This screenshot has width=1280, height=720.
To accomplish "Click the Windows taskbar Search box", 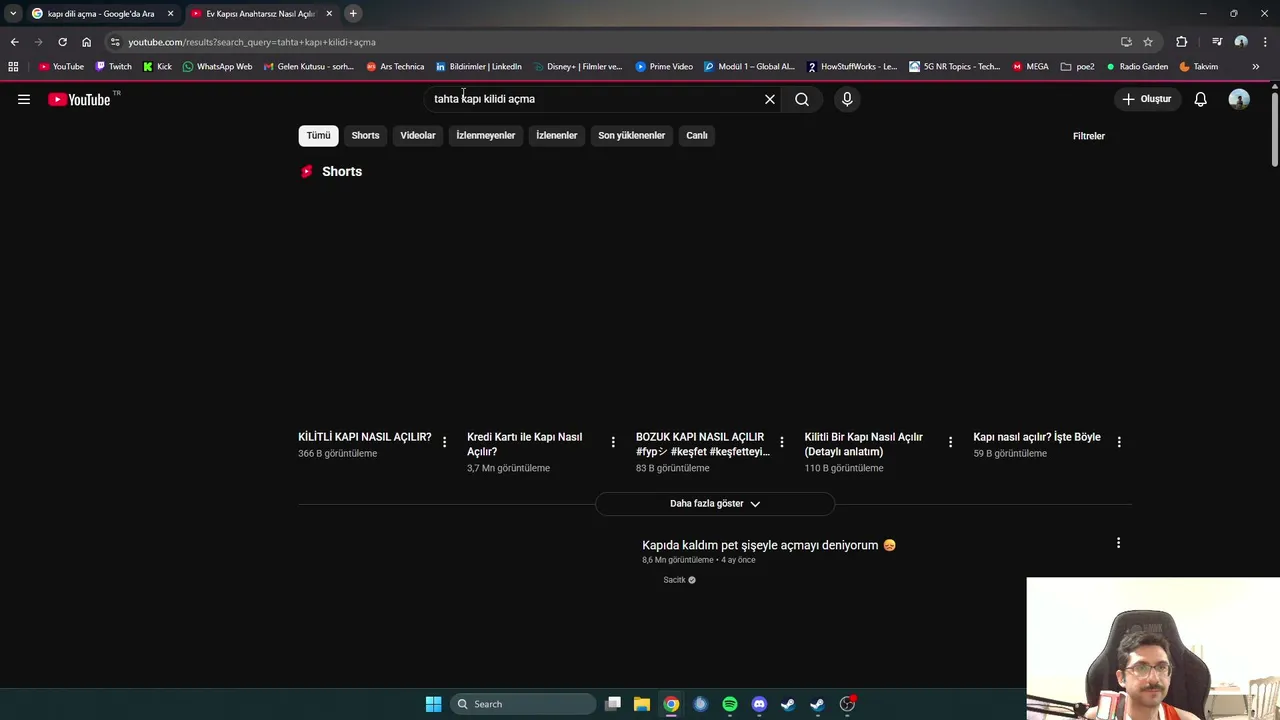I will point(523,704).
